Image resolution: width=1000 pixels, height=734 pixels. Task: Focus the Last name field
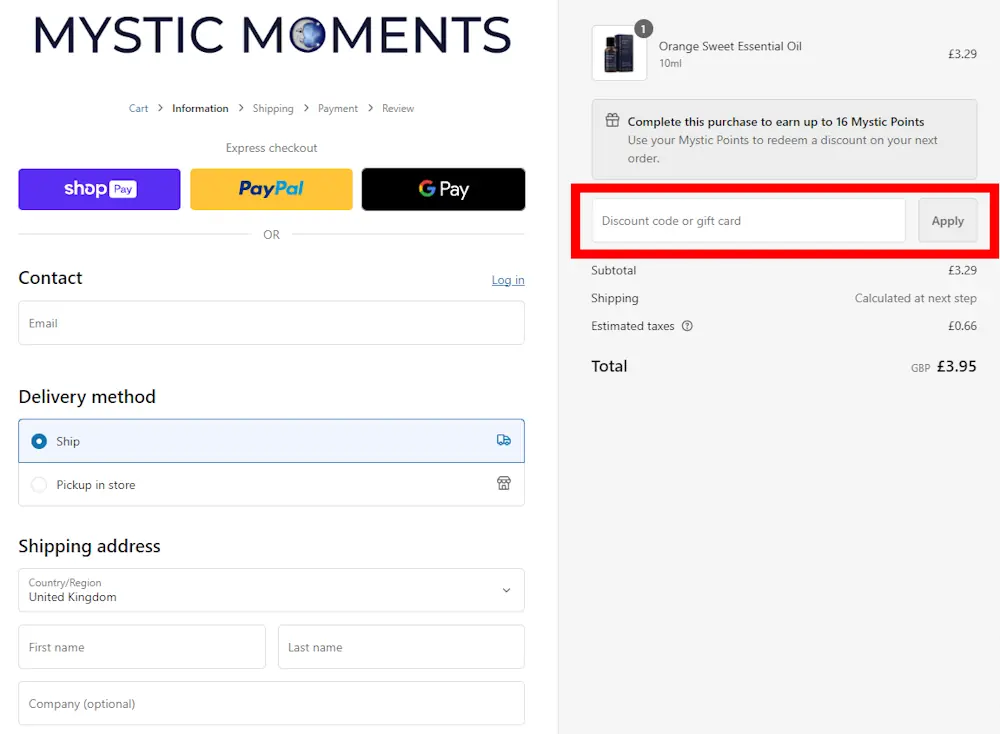401,647
